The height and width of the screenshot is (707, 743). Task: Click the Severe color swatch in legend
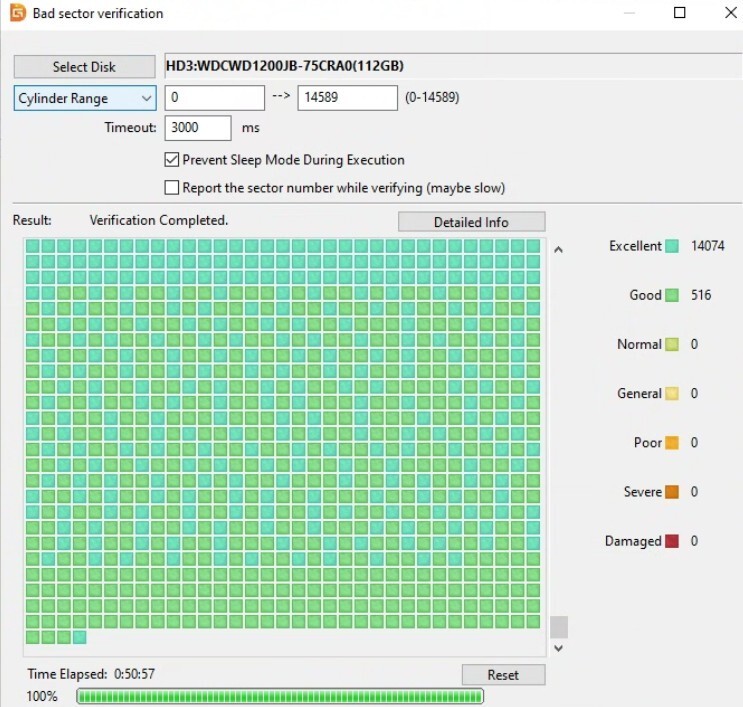pos(671,492)
